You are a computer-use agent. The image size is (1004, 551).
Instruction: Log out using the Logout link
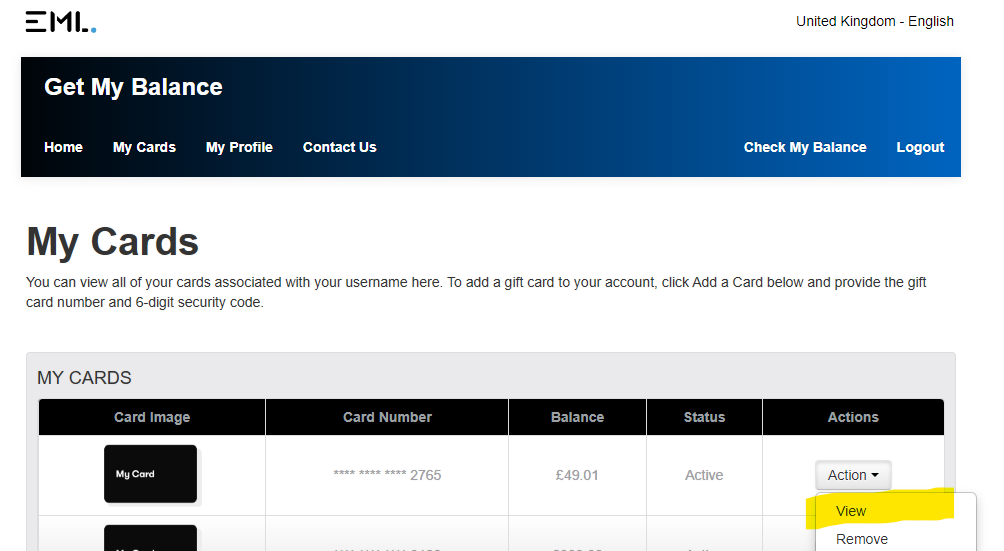click(920, 147)
